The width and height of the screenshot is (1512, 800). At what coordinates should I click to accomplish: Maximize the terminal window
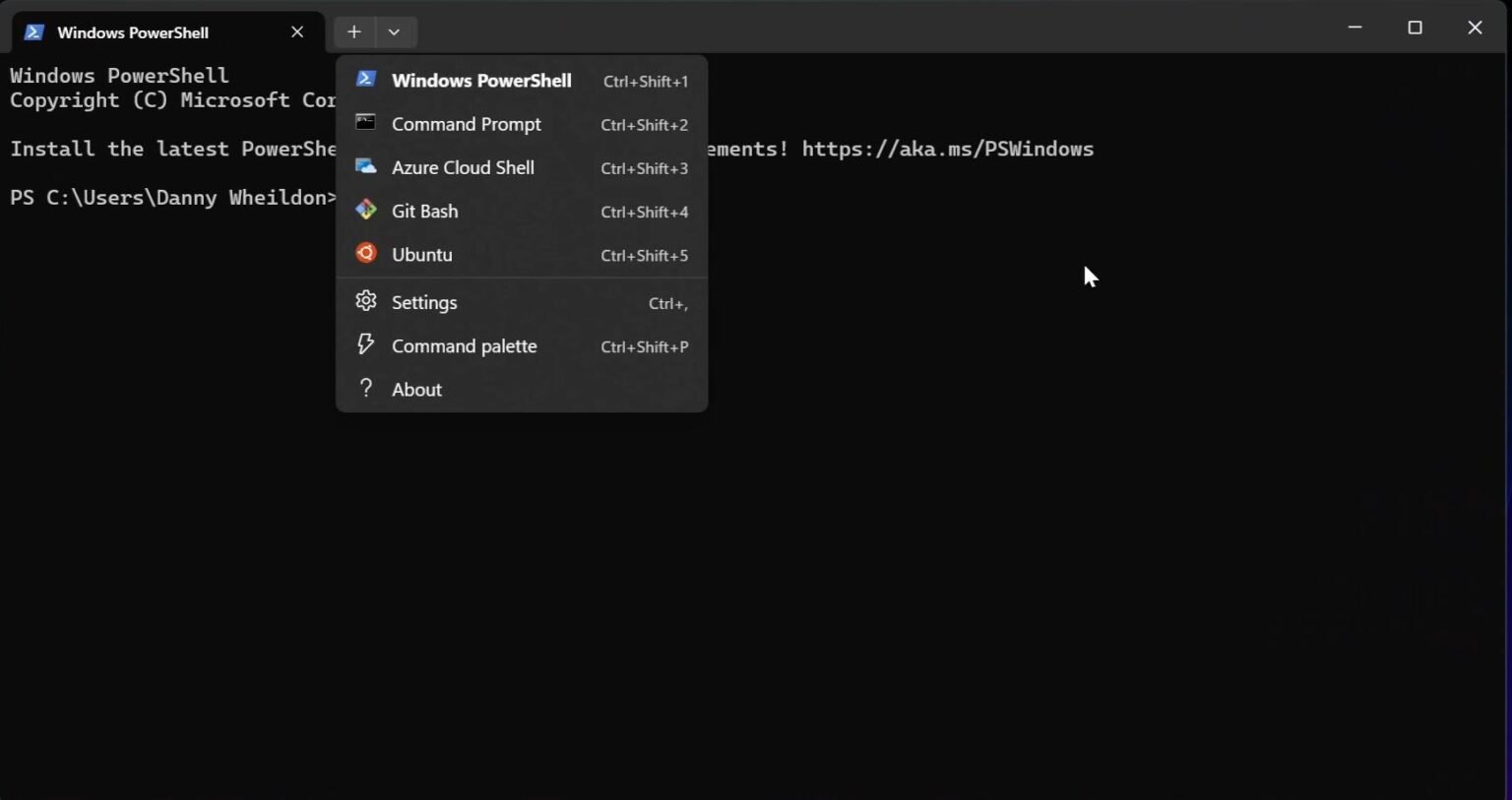tap(1416, 28)
